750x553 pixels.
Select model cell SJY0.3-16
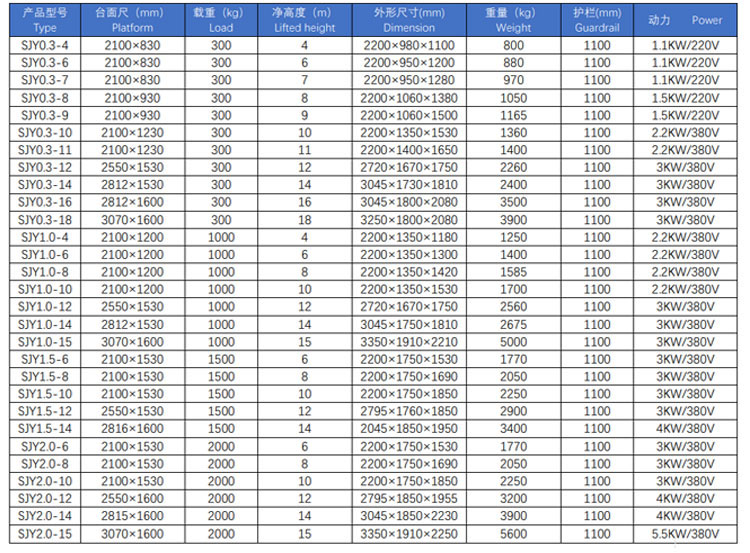pos(45,202)
